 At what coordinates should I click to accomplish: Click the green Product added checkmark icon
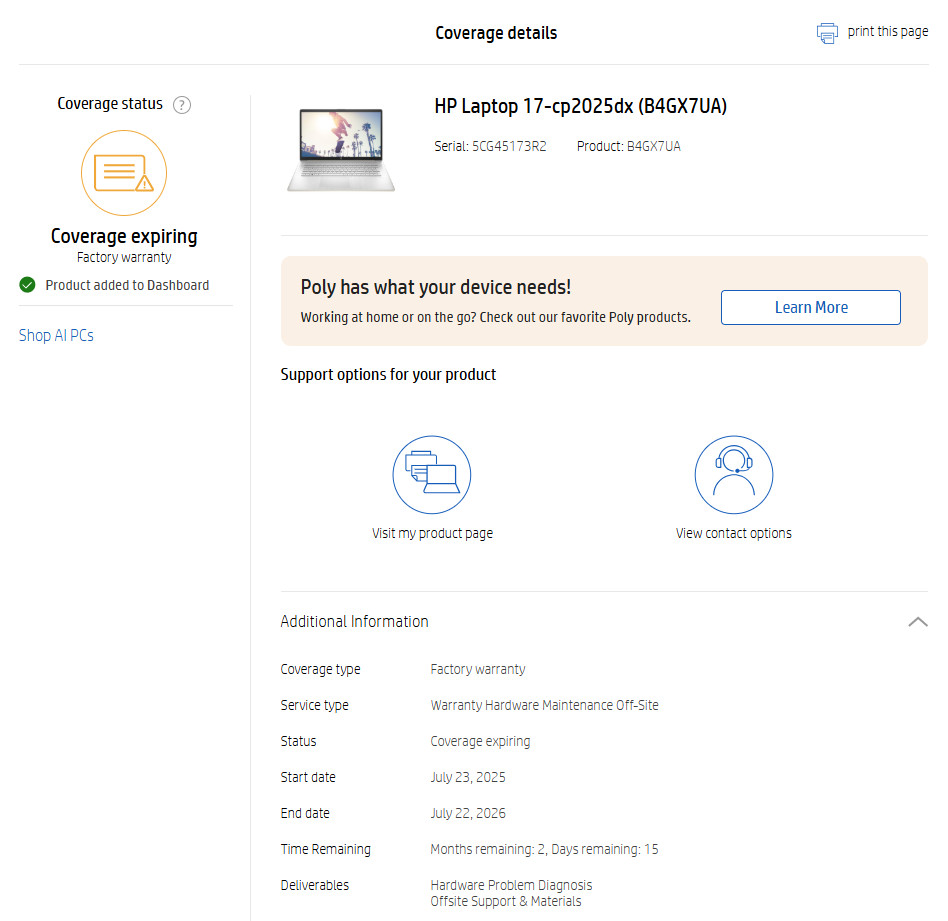coord(27,285)
